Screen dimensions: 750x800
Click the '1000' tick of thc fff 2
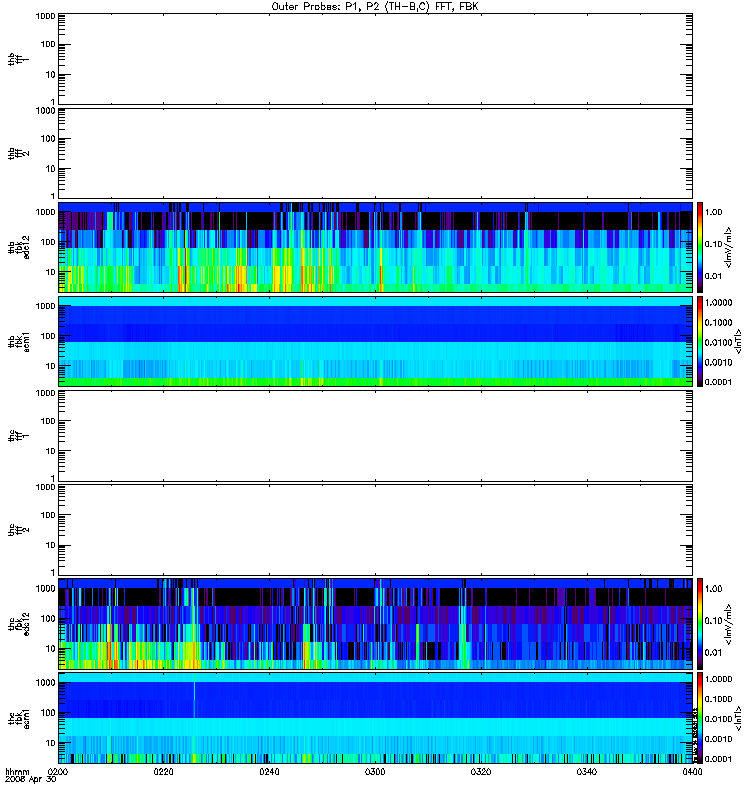(45, 487)
